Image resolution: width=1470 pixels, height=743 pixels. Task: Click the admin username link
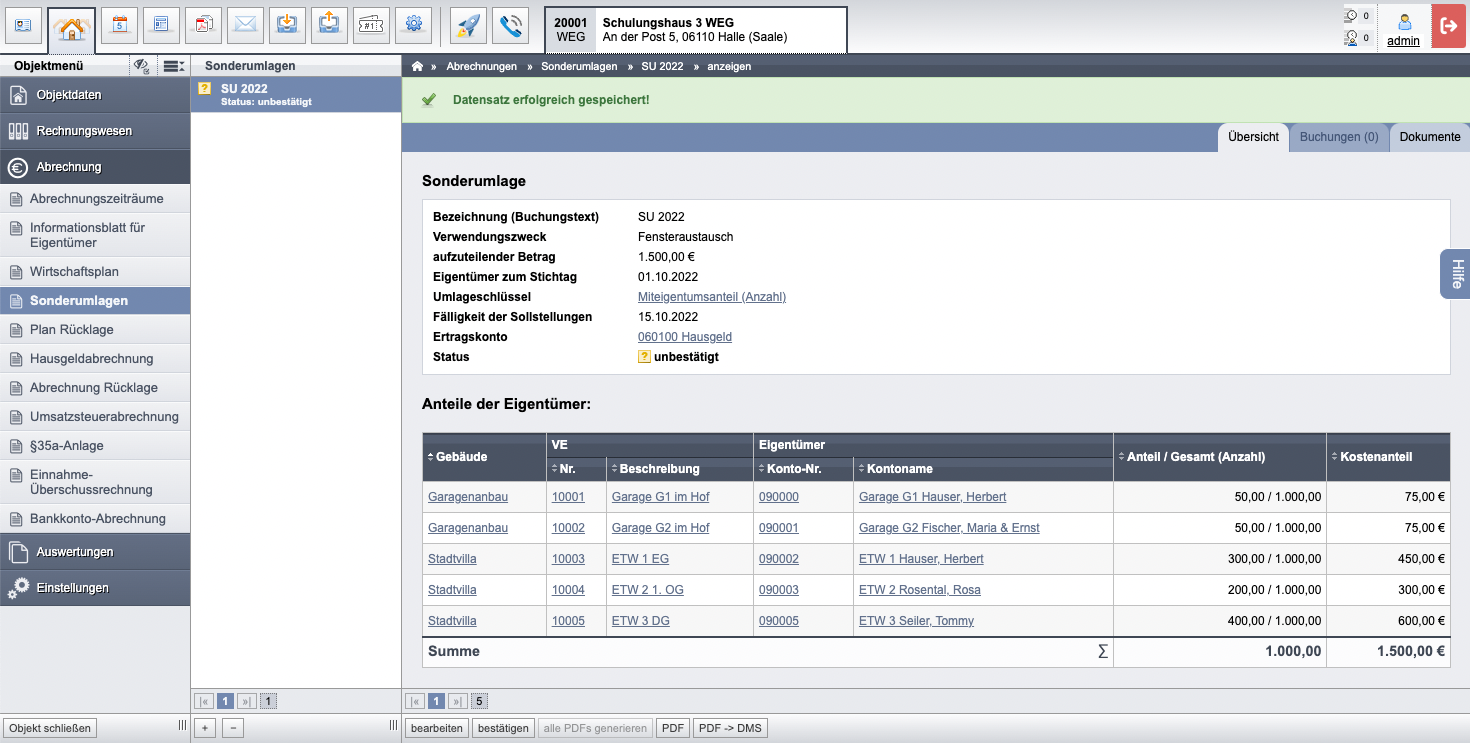pos(1404,41)
